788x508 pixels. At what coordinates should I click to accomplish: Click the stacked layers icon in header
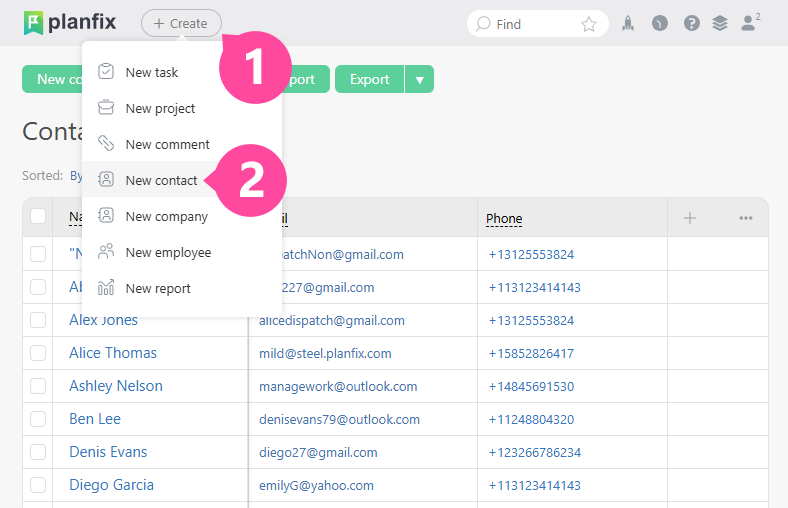(720, 24)
